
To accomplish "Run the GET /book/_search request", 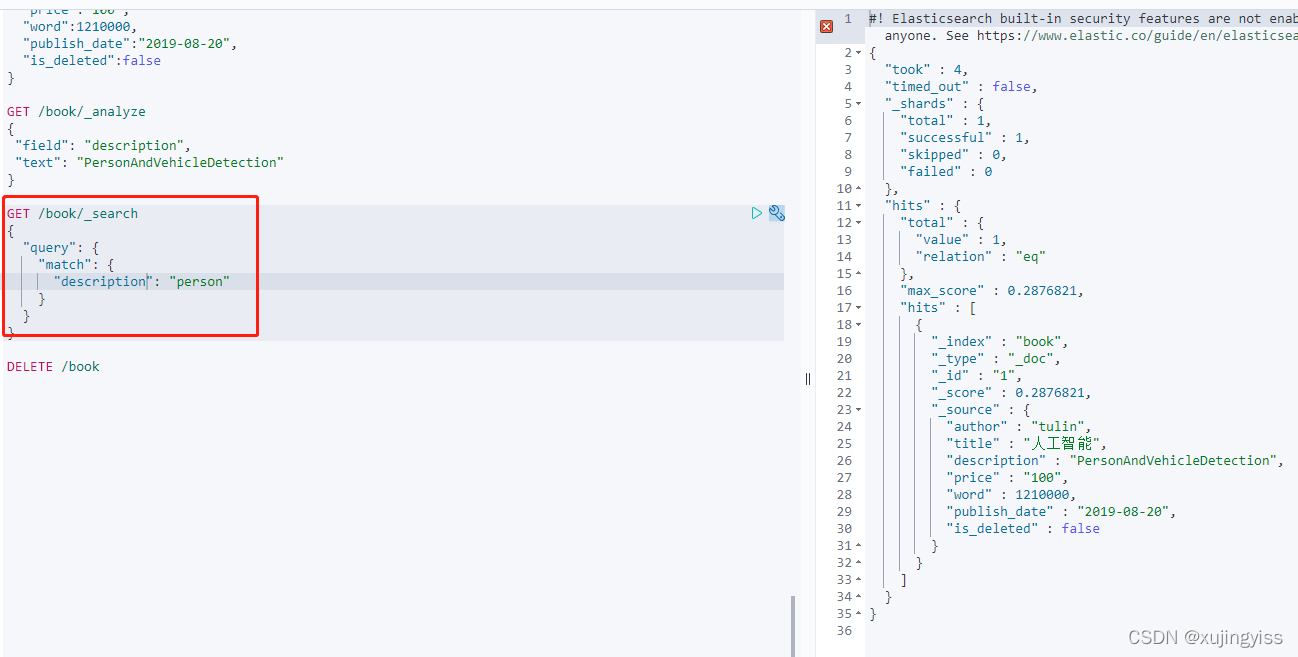I will point(757,213).
